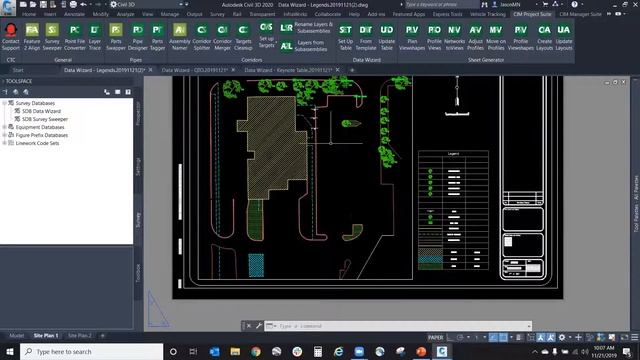Screen dimensions: 640x360
Task: Open the Start drawing tab
Action: [x=18, y=70]
